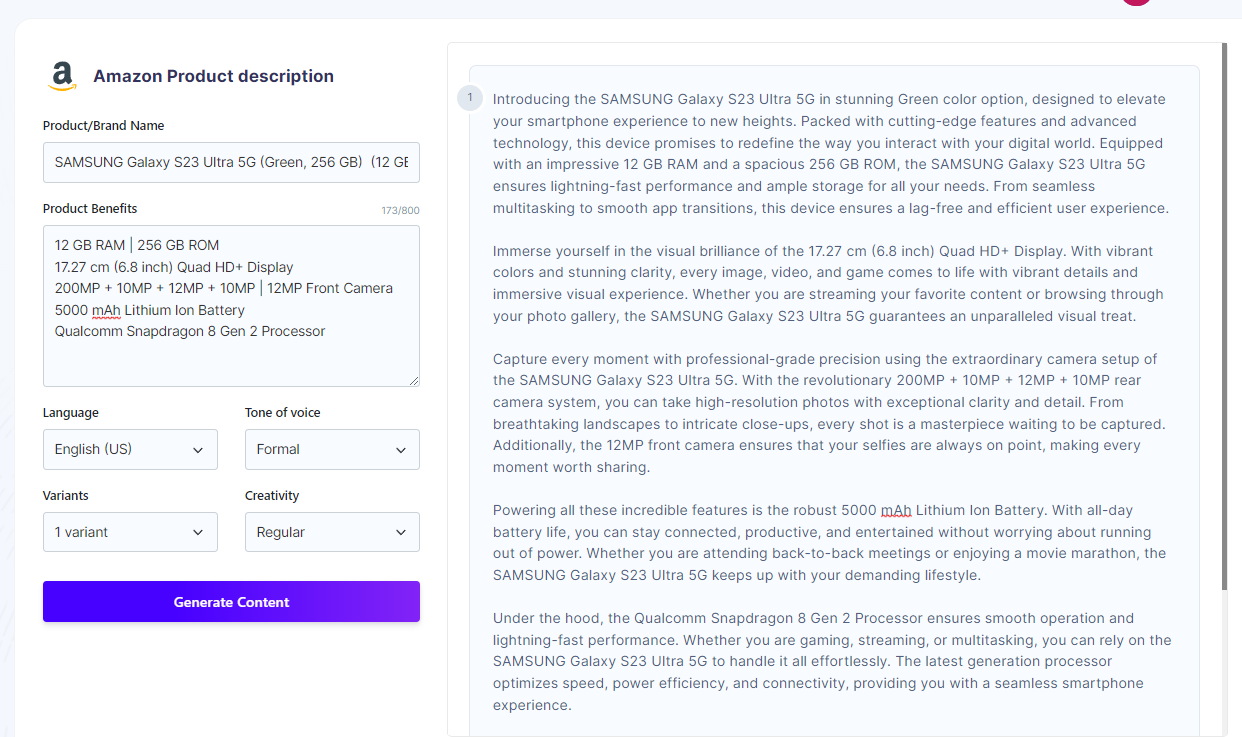
Task: Click the underlined mAh word in Product Benefits
Action: (105, 310)
